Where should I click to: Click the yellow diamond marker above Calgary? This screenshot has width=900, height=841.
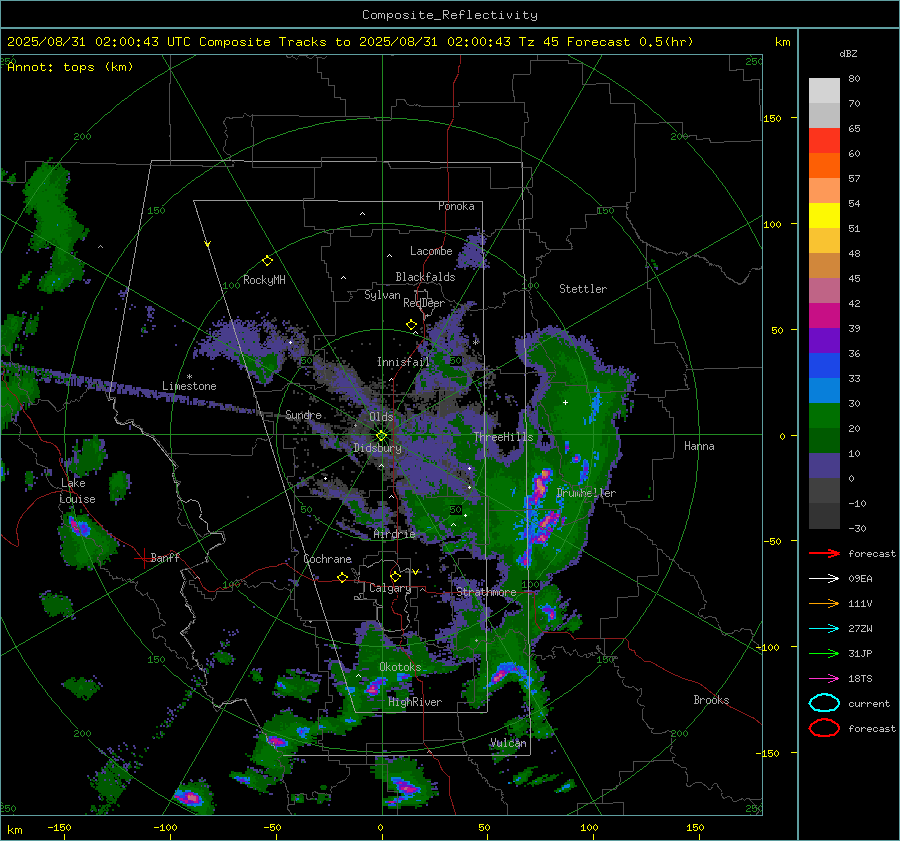click(395, 576)
